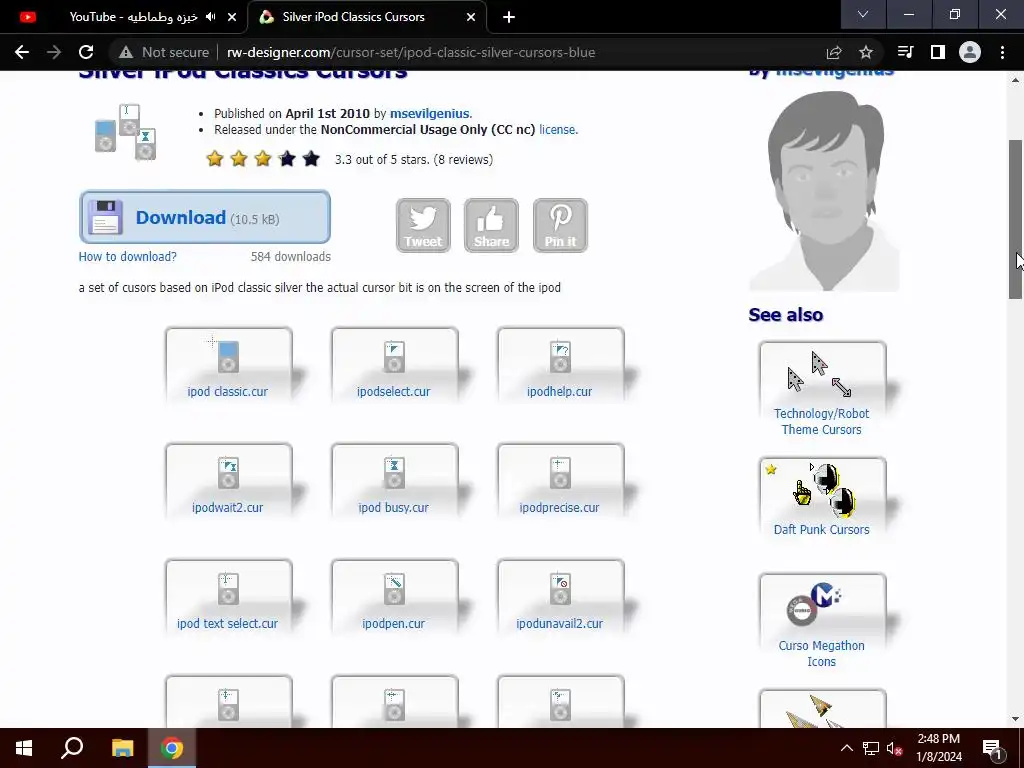The width and height of the screenshot is (1024, 768).
Task: Close the YouTube tab
Action: tap(232, 17)
